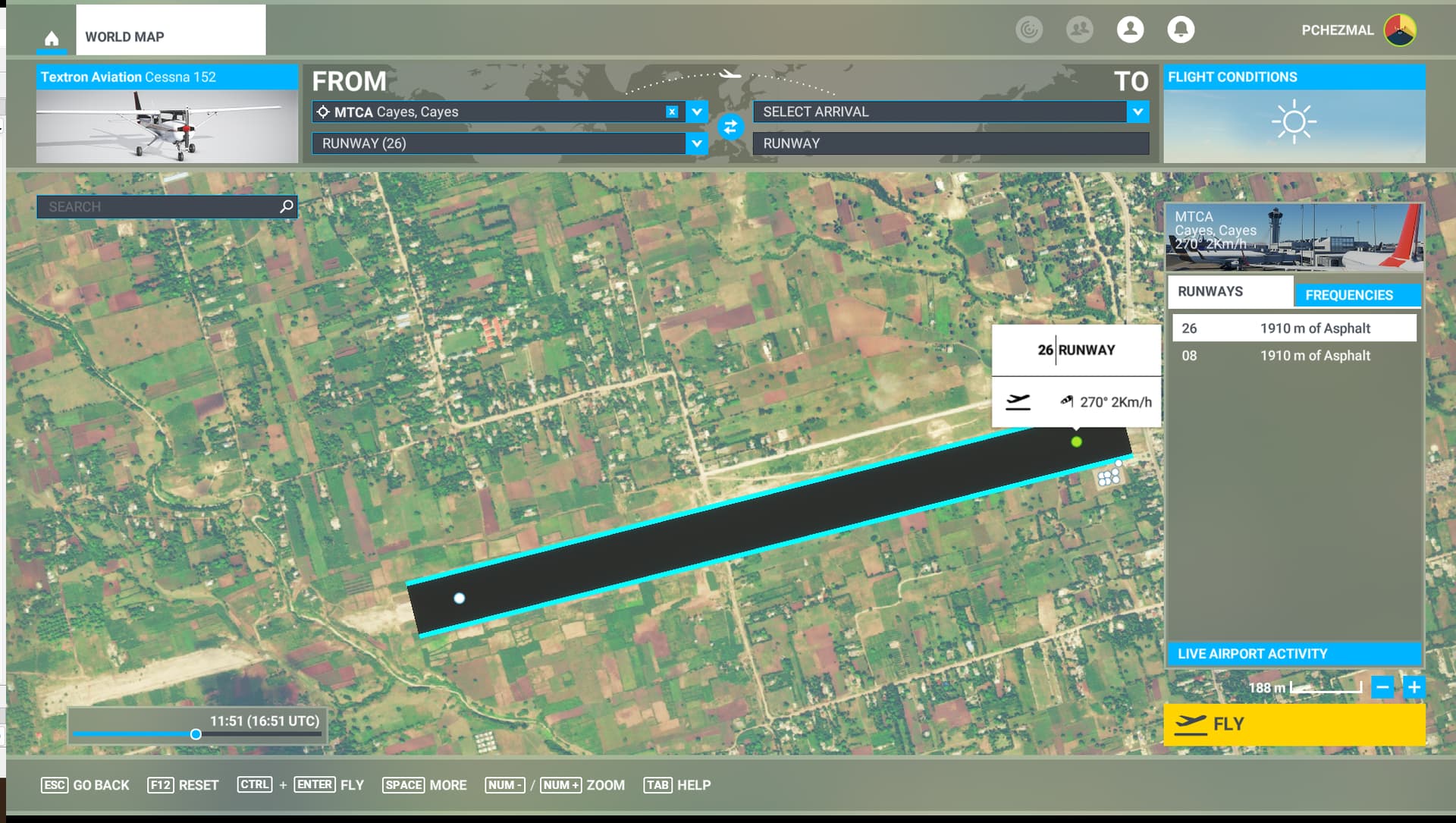
Task: Expand the departure airport dropdown
Action: (x=697, y=112)
